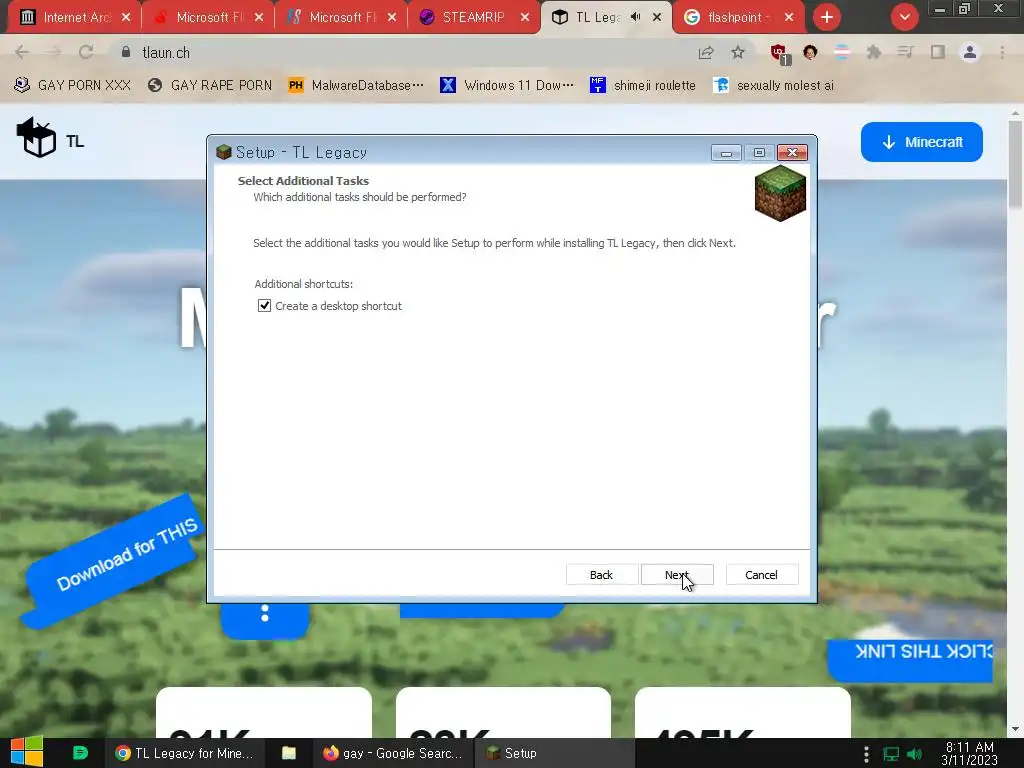Click the Back button in Setup dialog

click(601, 575)
